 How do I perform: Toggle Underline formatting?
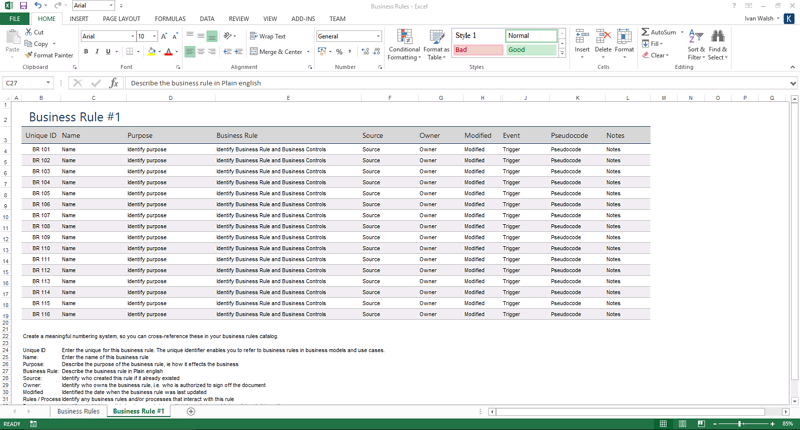pyautogui.click(x=108, y=52)
